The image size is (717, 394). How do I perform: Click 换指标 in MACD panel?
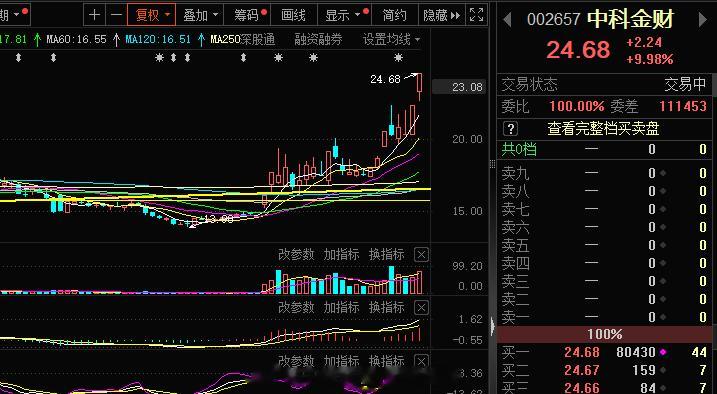click(x=387, y=307)
